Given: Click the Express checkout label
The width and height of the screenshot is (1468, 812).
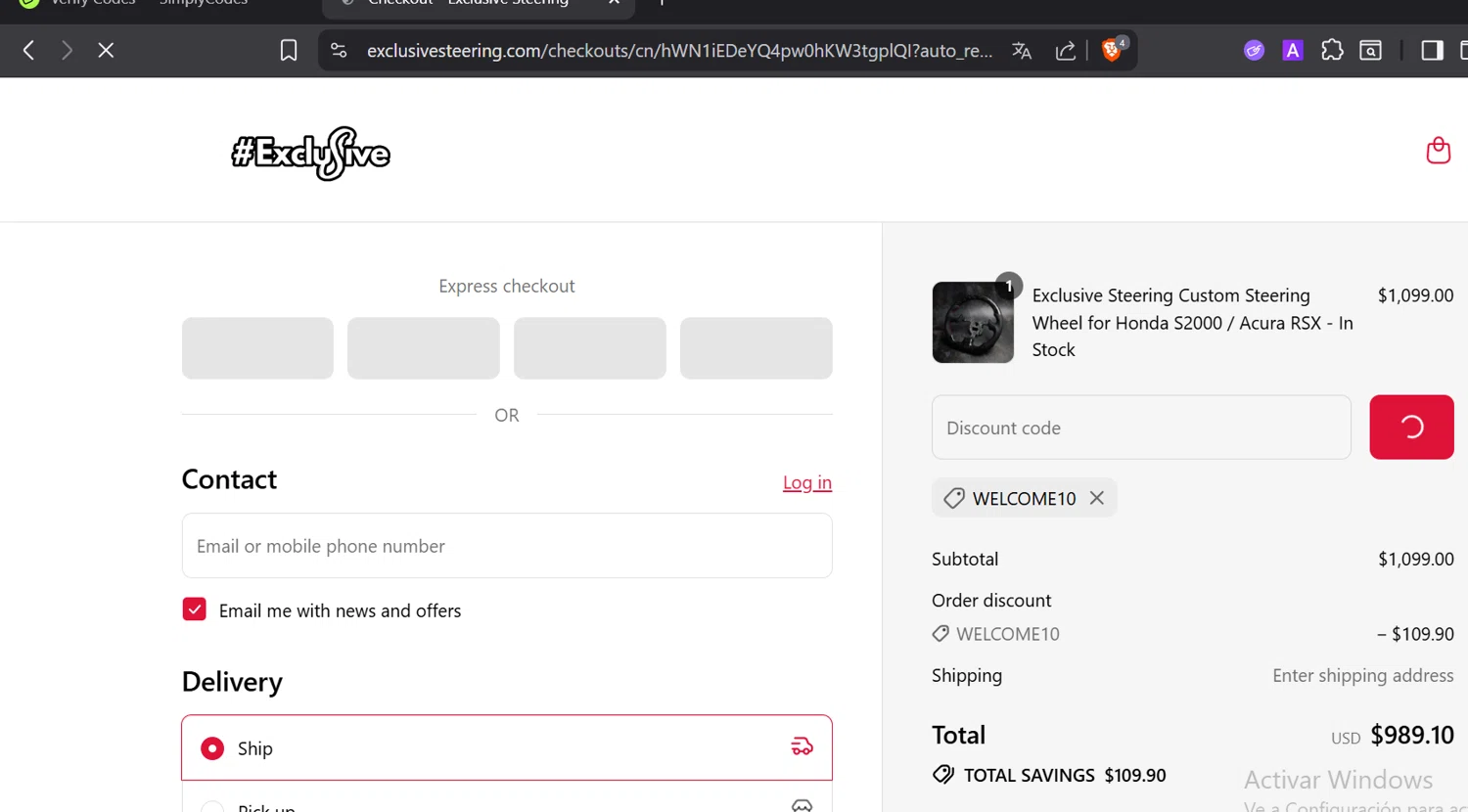Looking at the screenshot, I should 507,286.
